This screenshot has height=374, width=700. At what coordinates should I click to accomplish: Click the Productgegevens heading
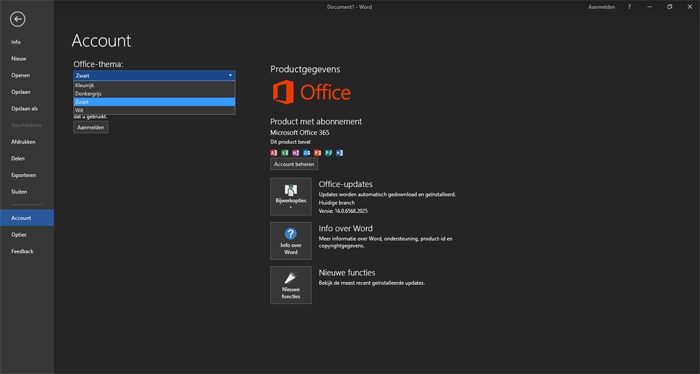click(x=305, y=69)
